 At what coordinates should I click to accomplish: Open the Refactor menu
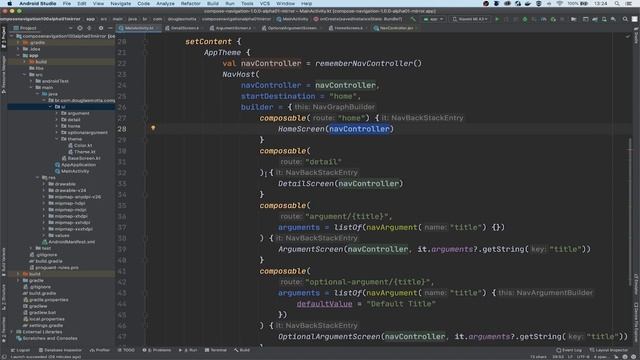click(x=191, y=3)
